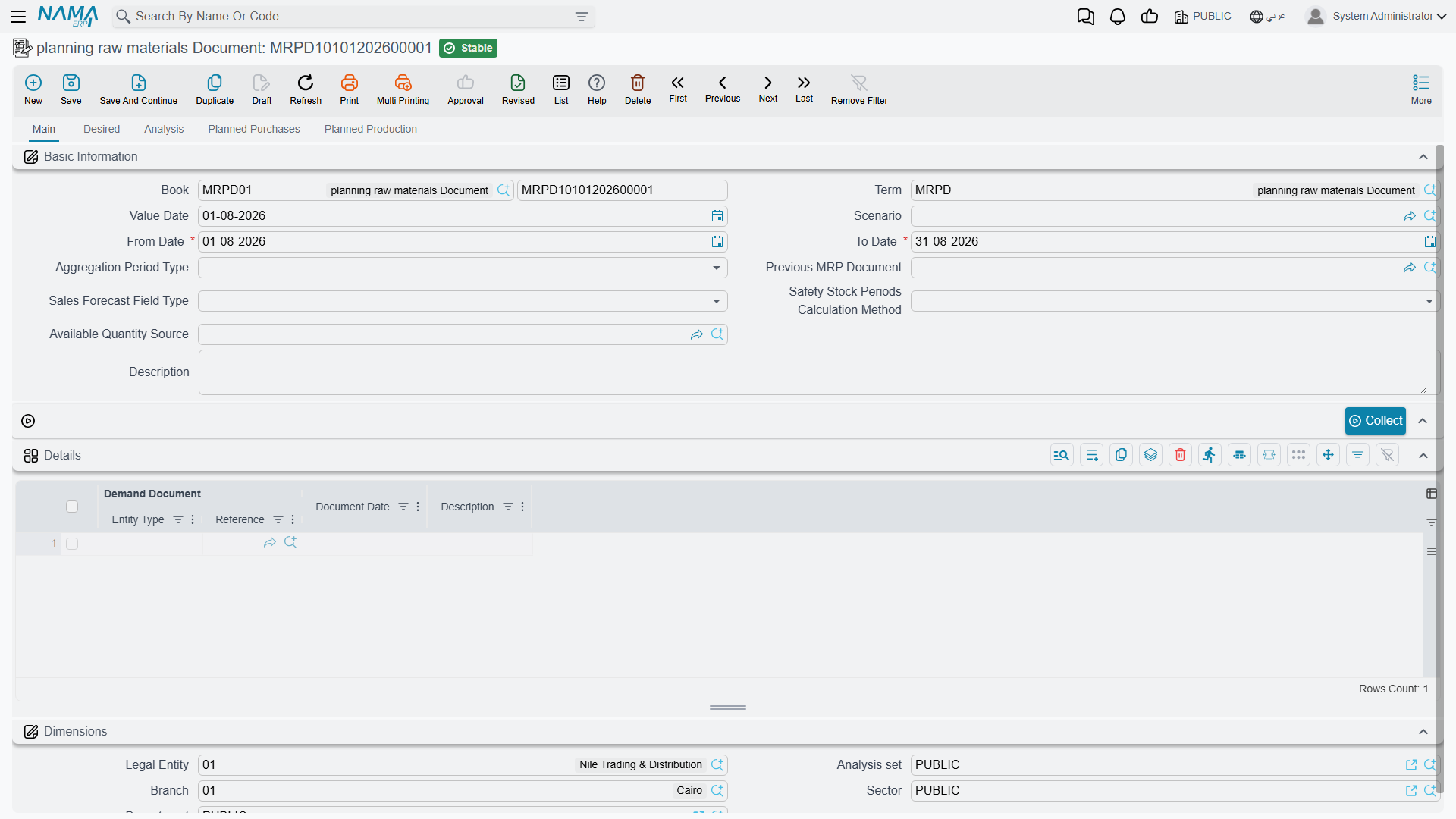
Task: Open From Date calendar picker
Action: [717, 242]
